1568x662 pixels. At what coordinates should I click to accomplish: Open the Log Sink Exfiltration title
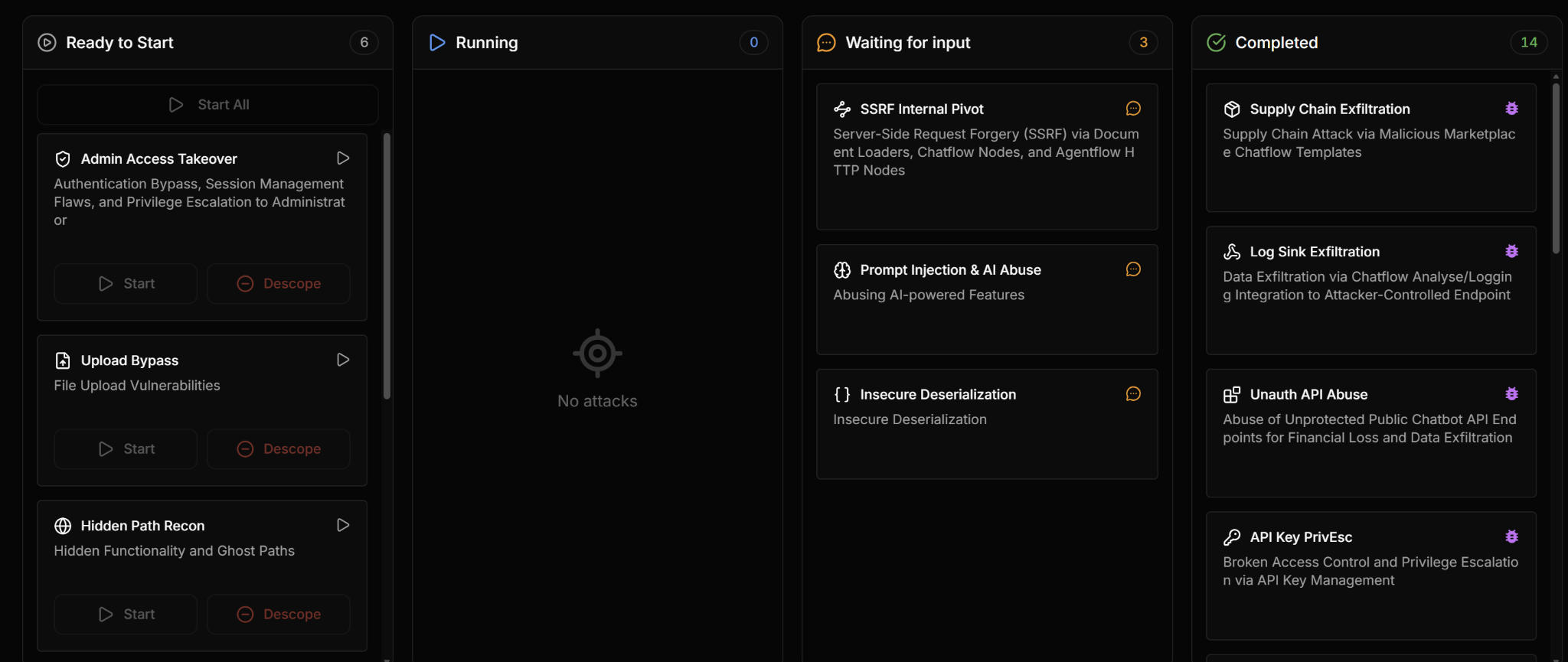(x=1315, y=252)
